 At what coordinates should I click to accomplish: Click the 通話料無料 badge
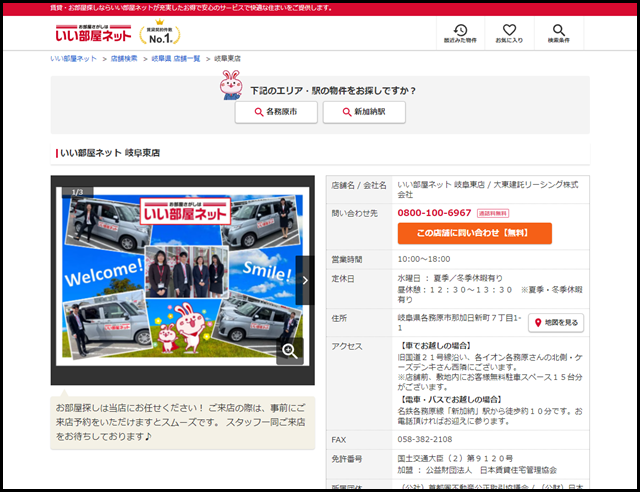[x=493, y=213]
